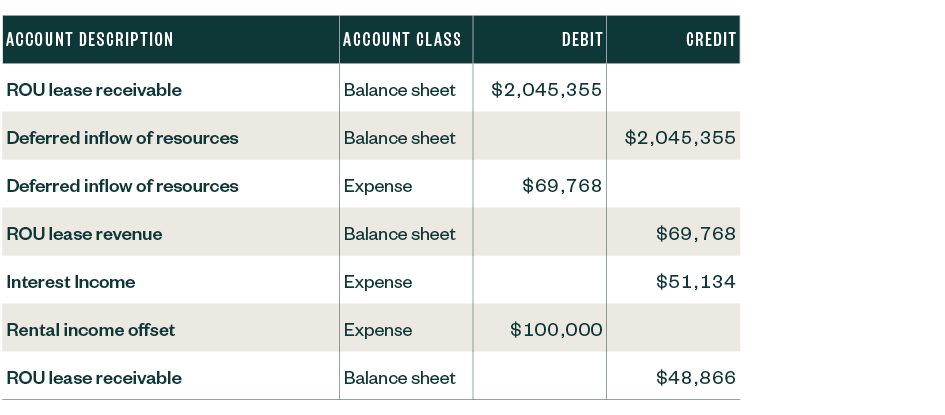Image resolution: width=945 pixels, height=415 pixels.
Task: Click the $69,768 debit amount
Action: coord(562,186)
